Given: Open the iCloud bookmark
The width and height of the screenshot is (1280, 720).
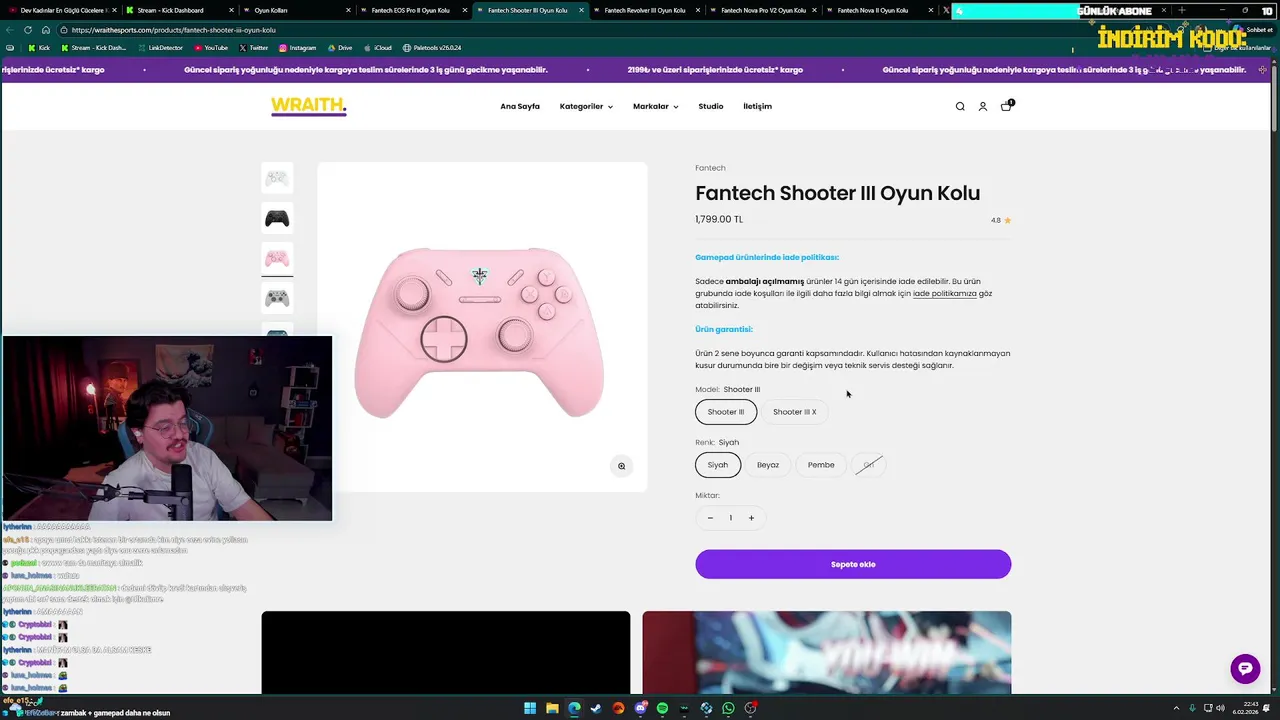Looking at the screenshot, I should (377, 48).
